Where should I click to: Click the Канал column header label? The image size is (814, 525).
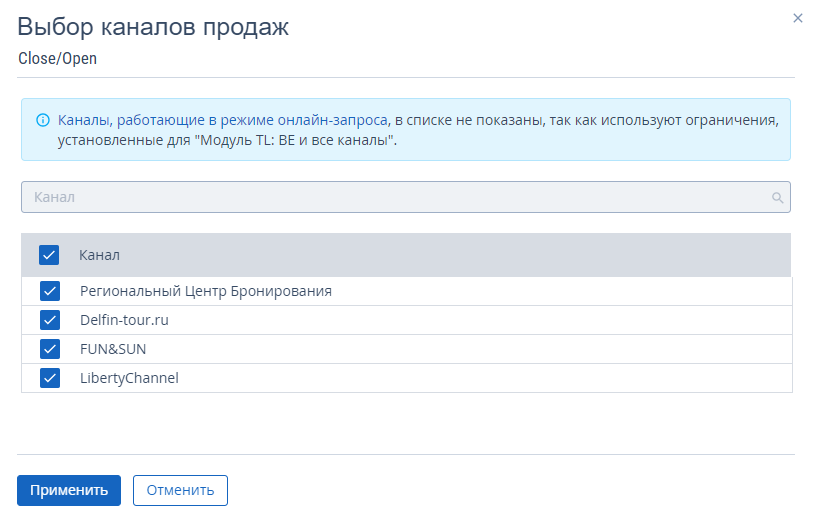[99, 255]
